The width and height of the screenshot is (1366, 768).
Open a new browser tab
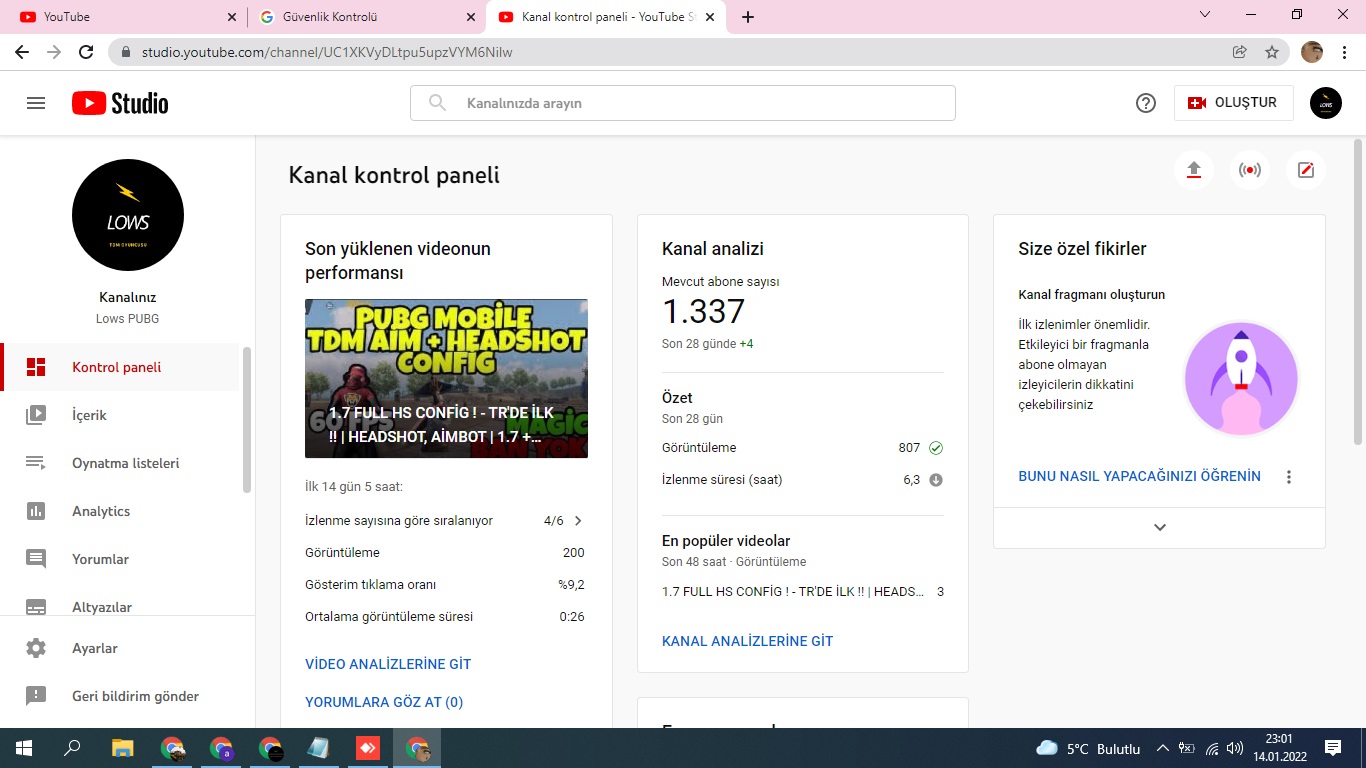(748, 17)
